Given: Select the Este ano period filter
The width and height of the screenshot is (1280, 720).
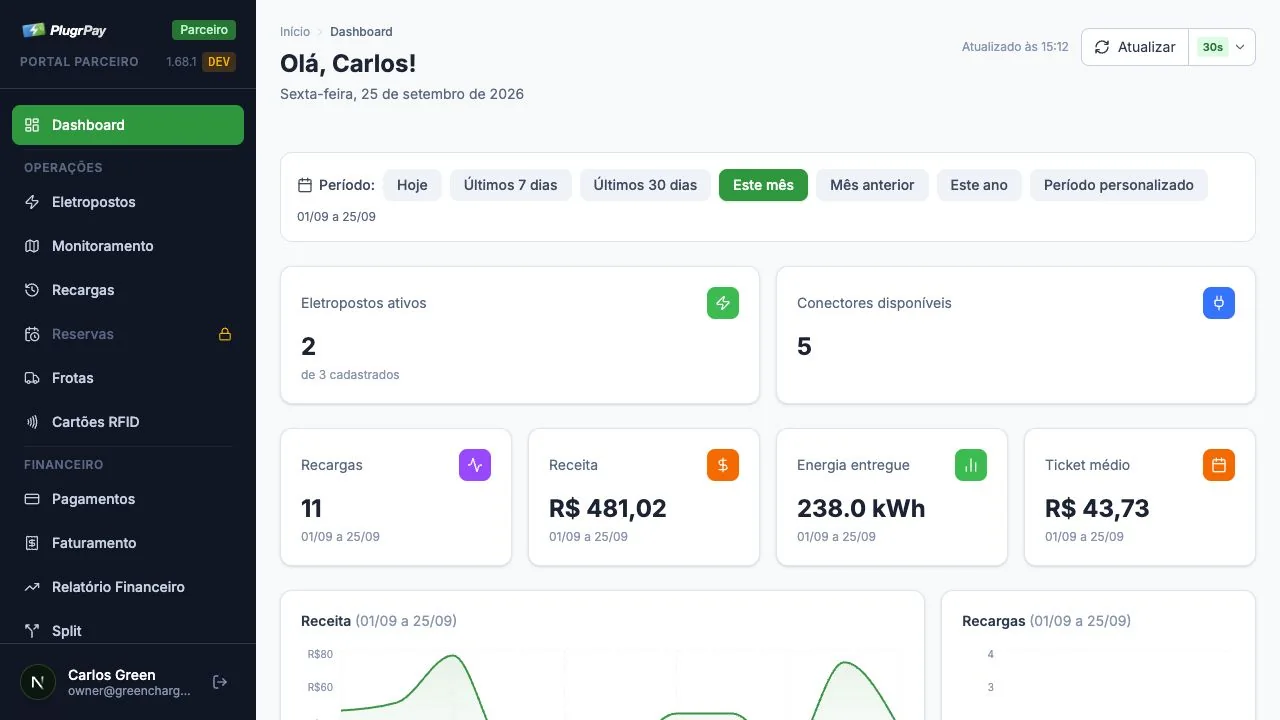Looking at the screenshot, I should [x=979, y=185].
